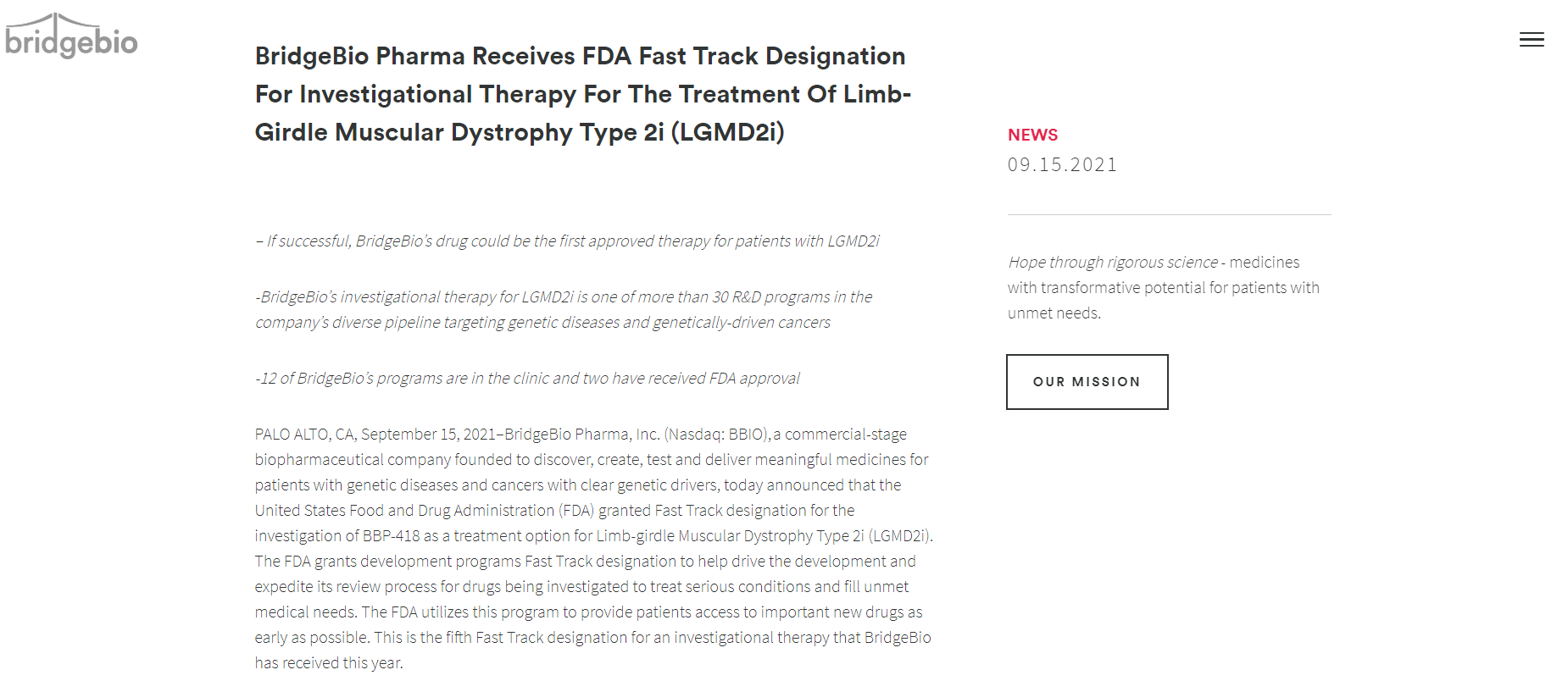Image resolution: width=1568 pixels, height=681 pixels.
Task: Click the 'If successful' italic subheading
Action: point(567,241)
